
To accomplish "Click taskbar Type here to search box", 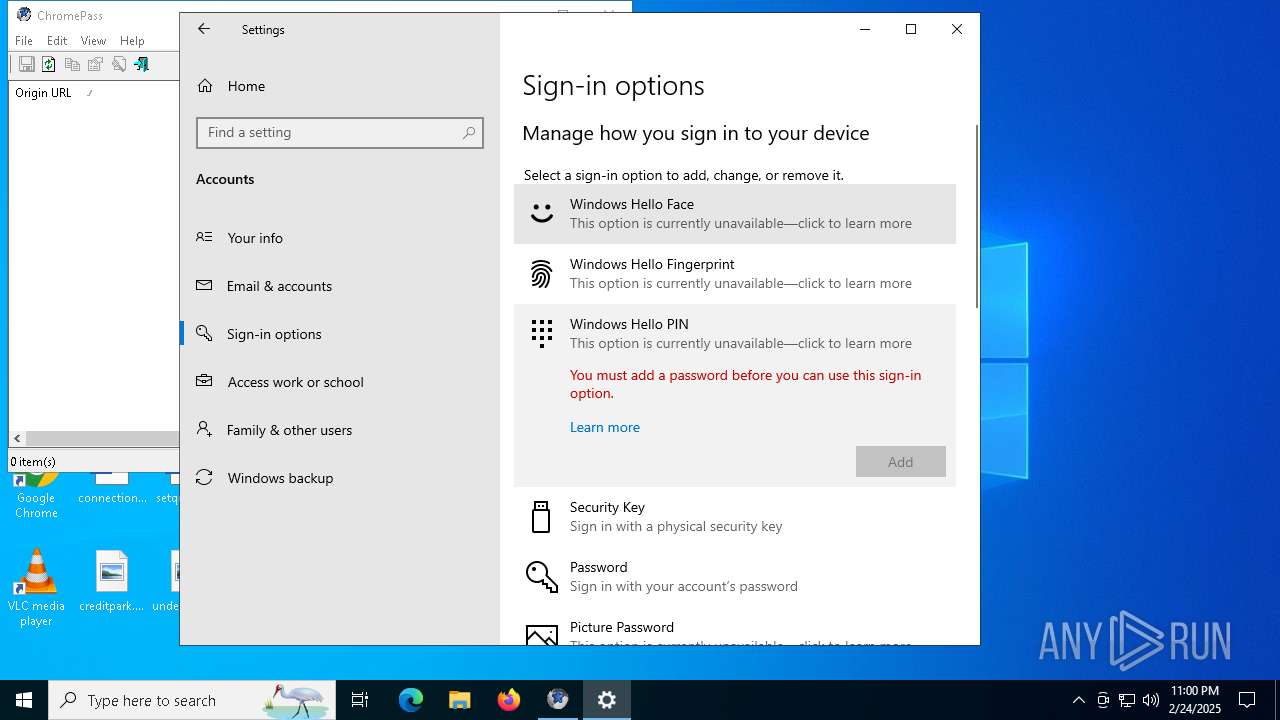I will (x=192, y=700).
